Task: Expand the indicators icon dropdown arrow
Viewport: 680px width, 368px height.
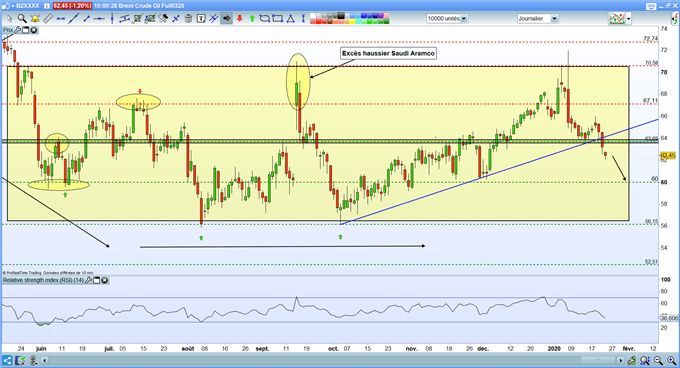Action: (629, 19)
